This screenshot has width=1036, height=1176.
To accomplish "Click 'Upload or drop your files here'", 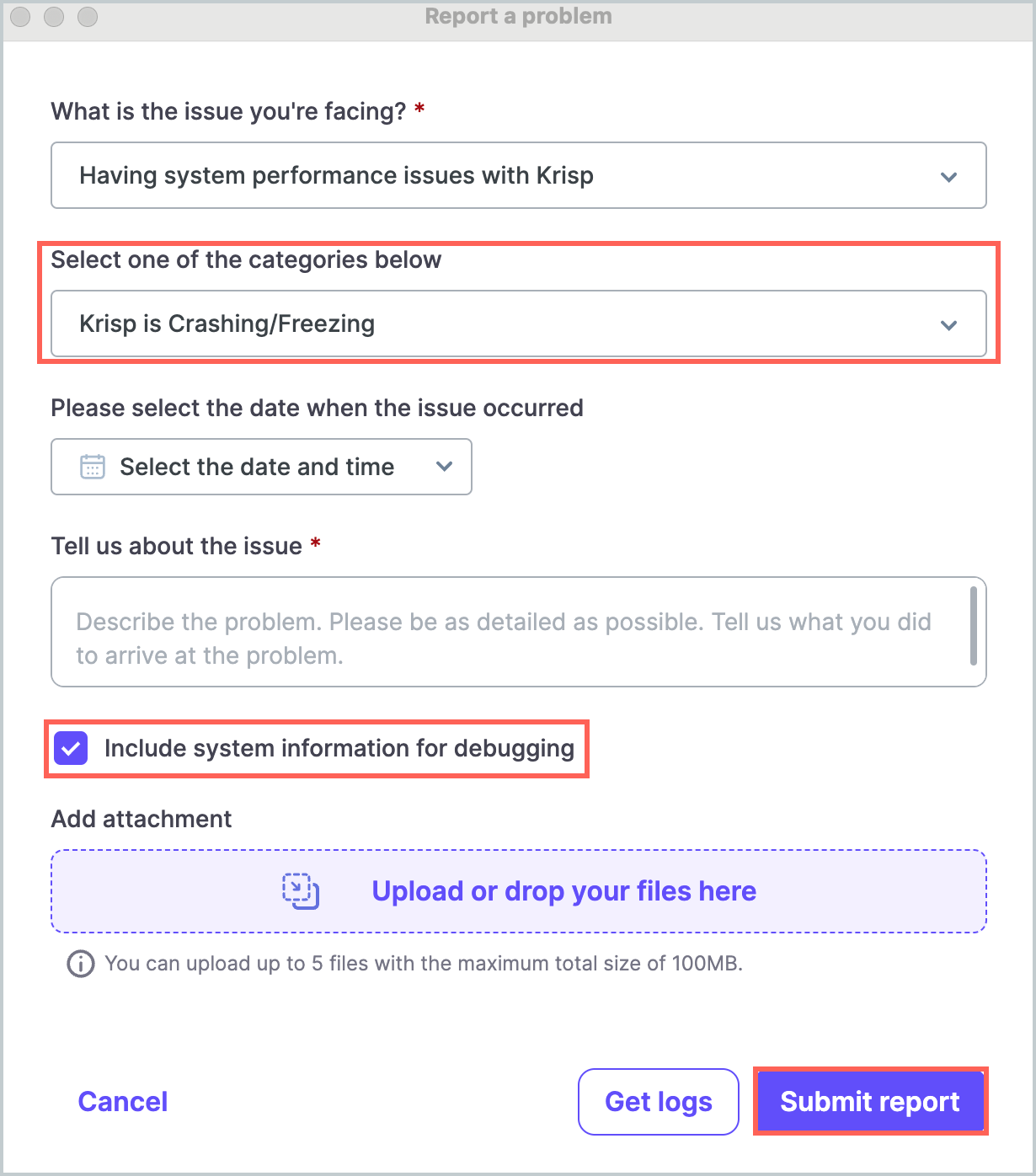I will pos(564,890).
